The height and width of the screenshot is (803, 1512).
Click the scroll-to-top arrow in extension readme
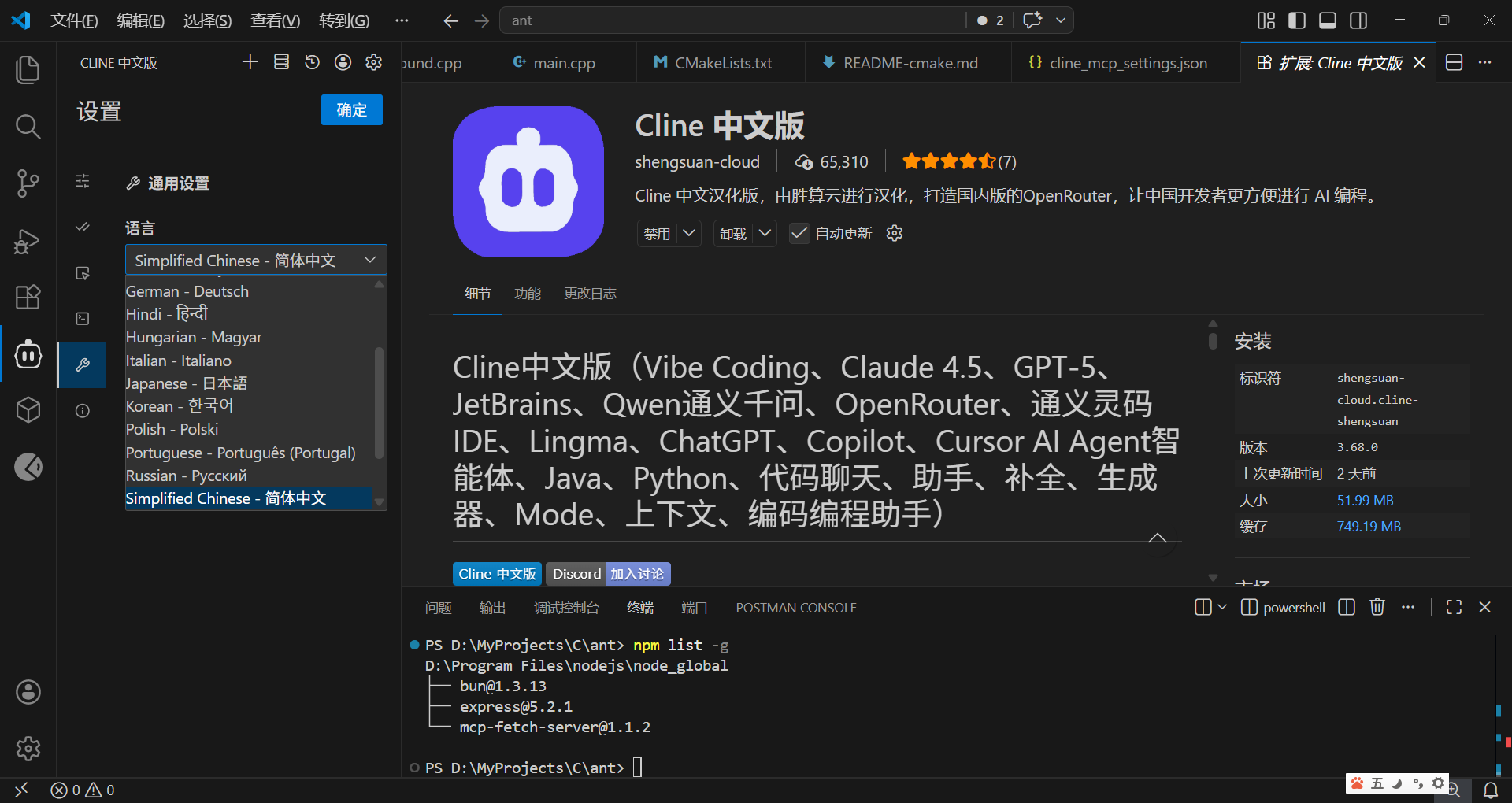click(x=1158, y=538)
